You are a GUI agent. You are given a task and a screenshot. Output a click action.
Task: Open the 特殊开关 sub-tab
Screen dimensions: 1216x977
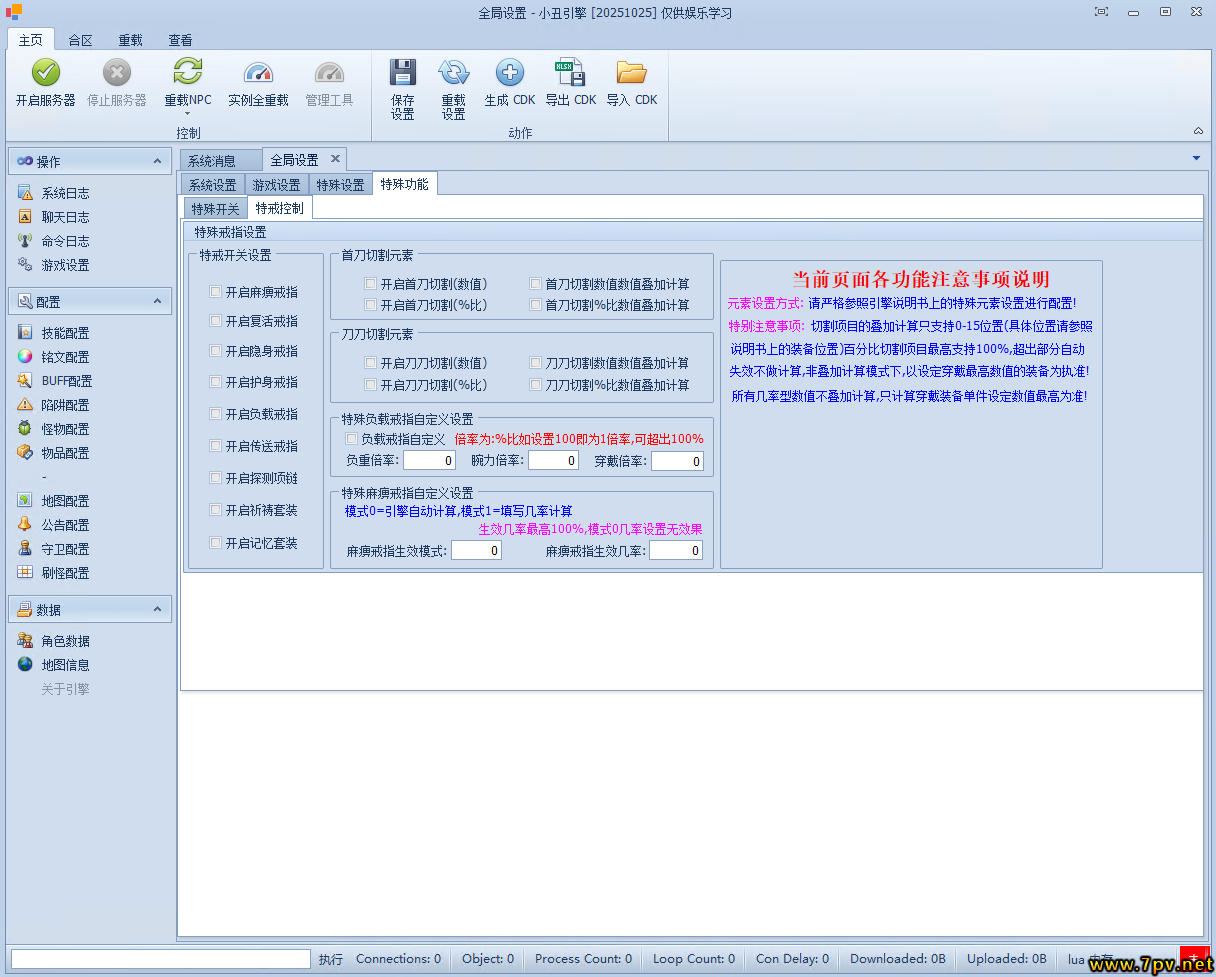tap(215, 208)
